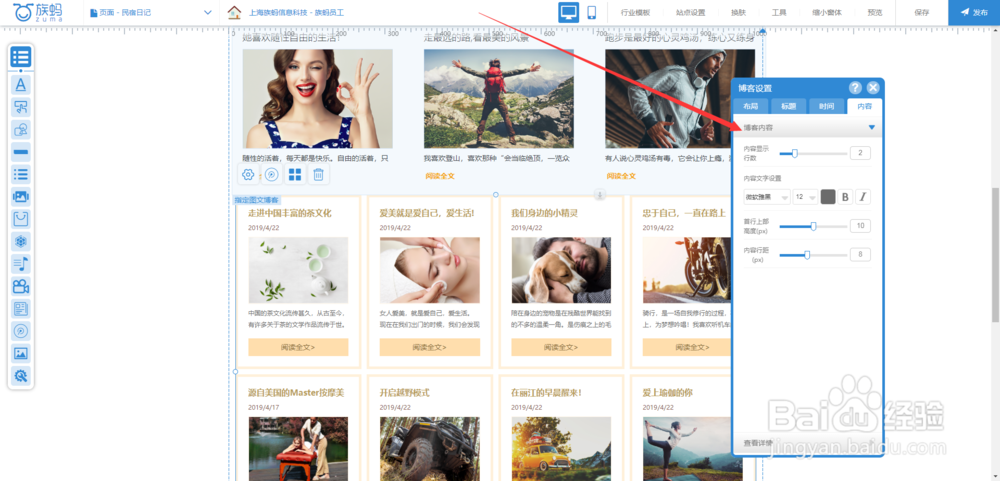Viewport: 1000px width, 481px height.
Task: Open the font family dropdown '微软雅黑'
Action: [767, 197]
